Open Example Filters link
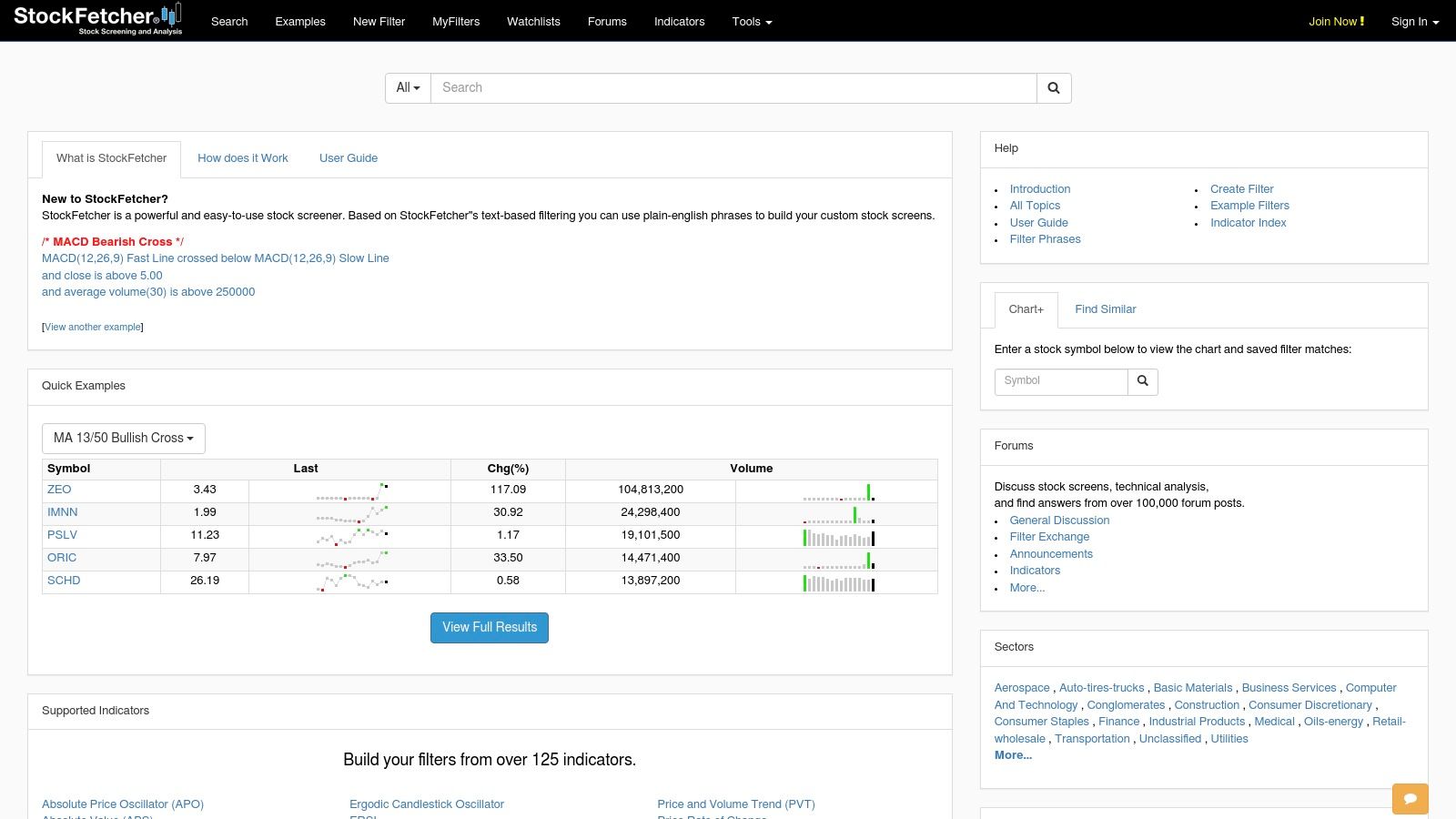This screenshot has width=1456, height=819. 1249,206
